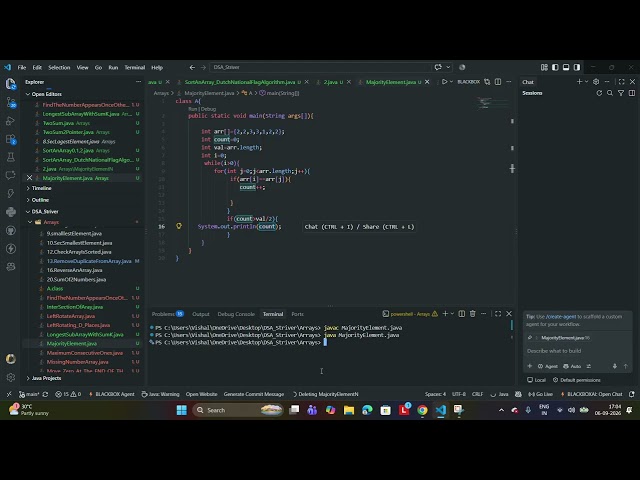Search the chat Sessions

[x=610, y=93]
